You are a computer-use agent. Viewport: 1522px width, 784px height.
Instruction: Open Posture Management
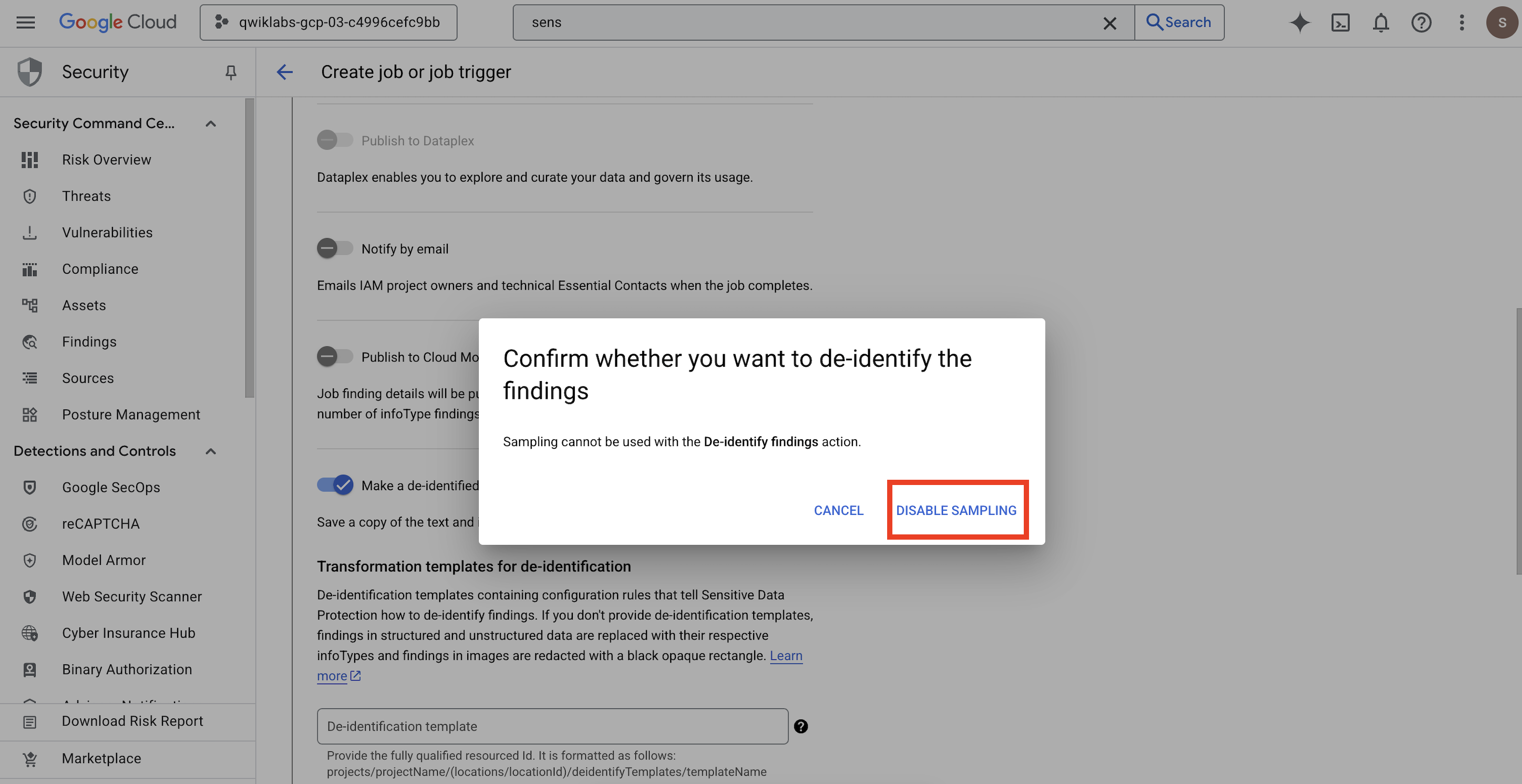pos(131,414)
